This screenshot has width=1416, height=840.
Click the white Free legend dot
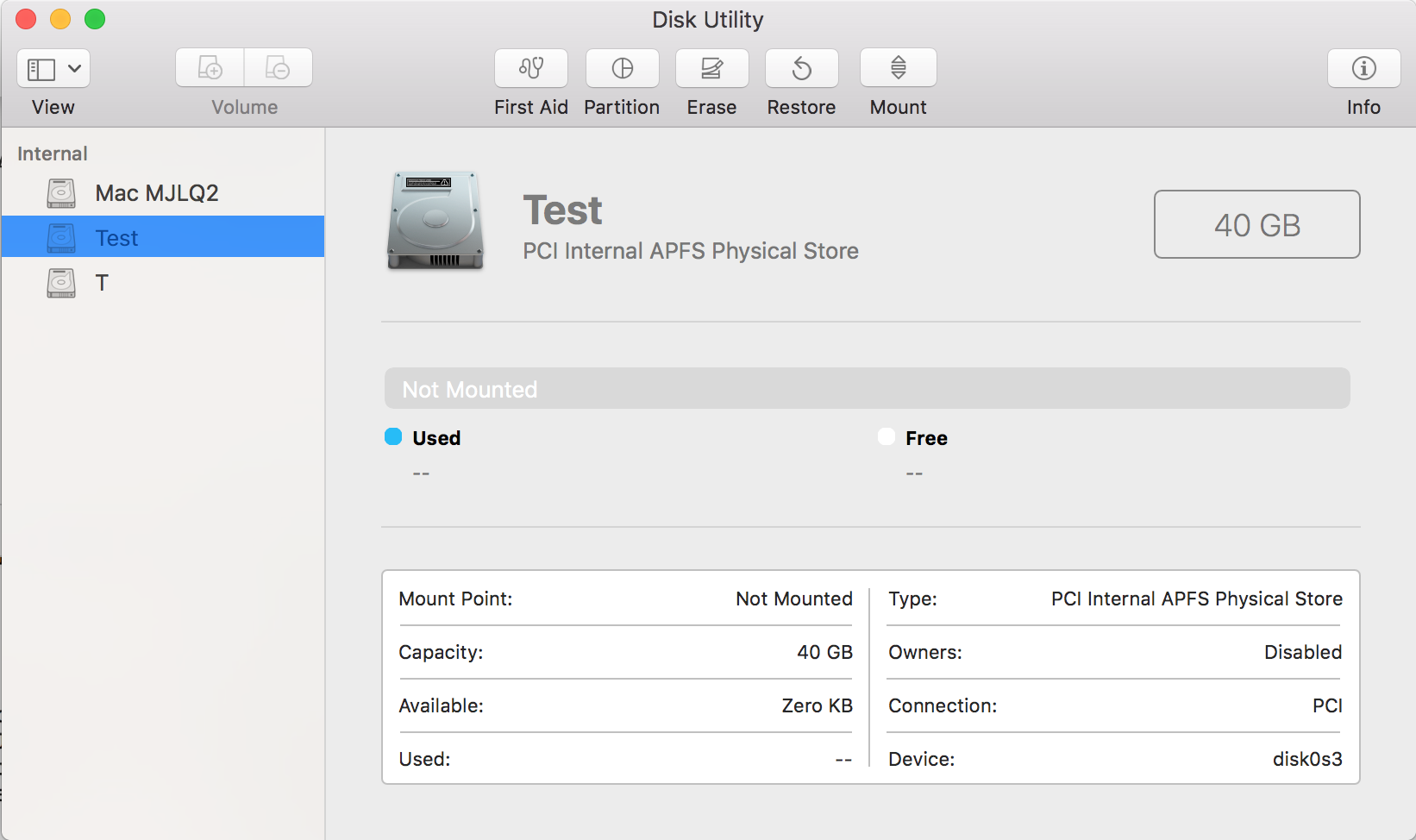(x=887, y=437)
